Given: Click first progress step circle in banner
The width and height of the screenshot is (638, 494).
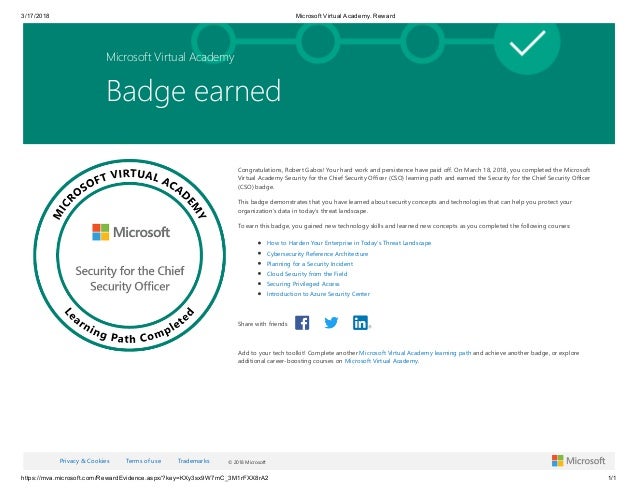Looking at the screenshot, I should coord(213,41).
